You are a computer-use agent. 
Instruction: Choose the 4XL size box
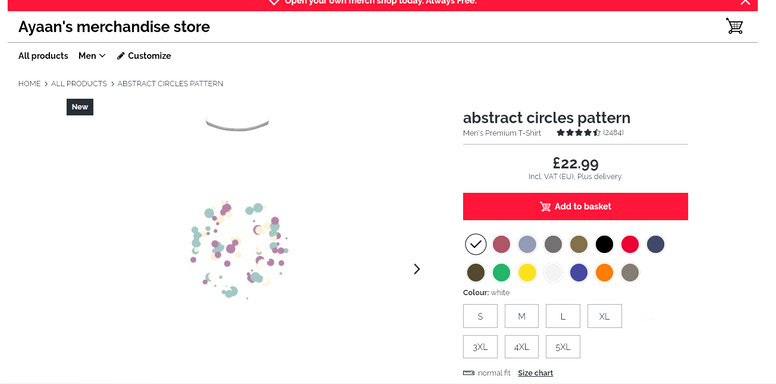(x=522, y=347)
